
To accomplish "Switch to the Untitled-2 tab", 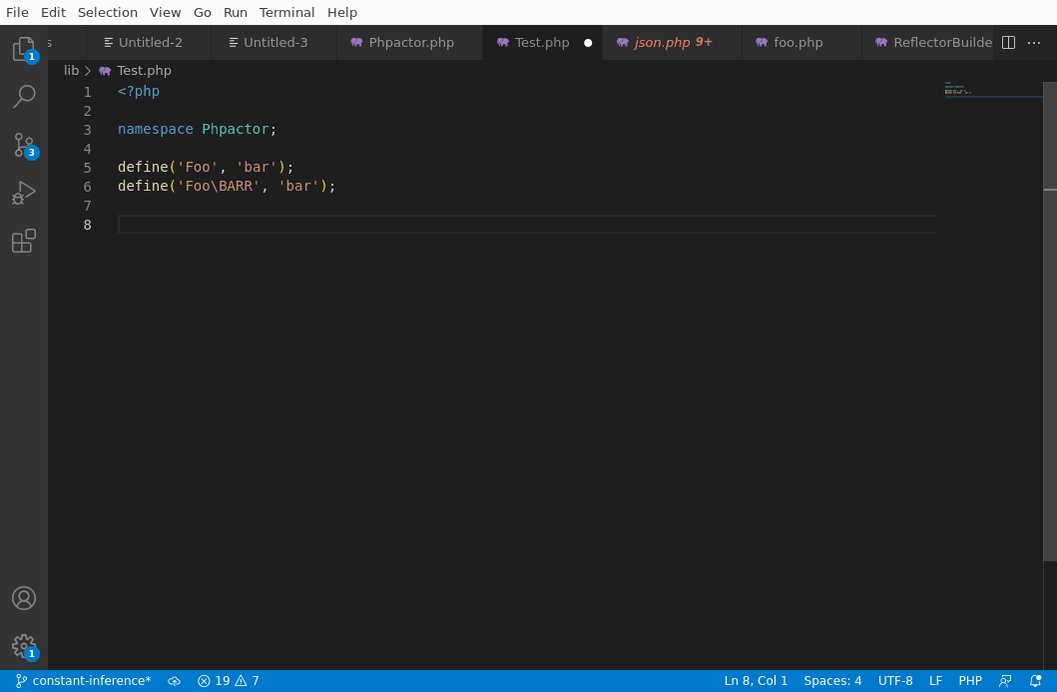I will [x=149, y=42].
